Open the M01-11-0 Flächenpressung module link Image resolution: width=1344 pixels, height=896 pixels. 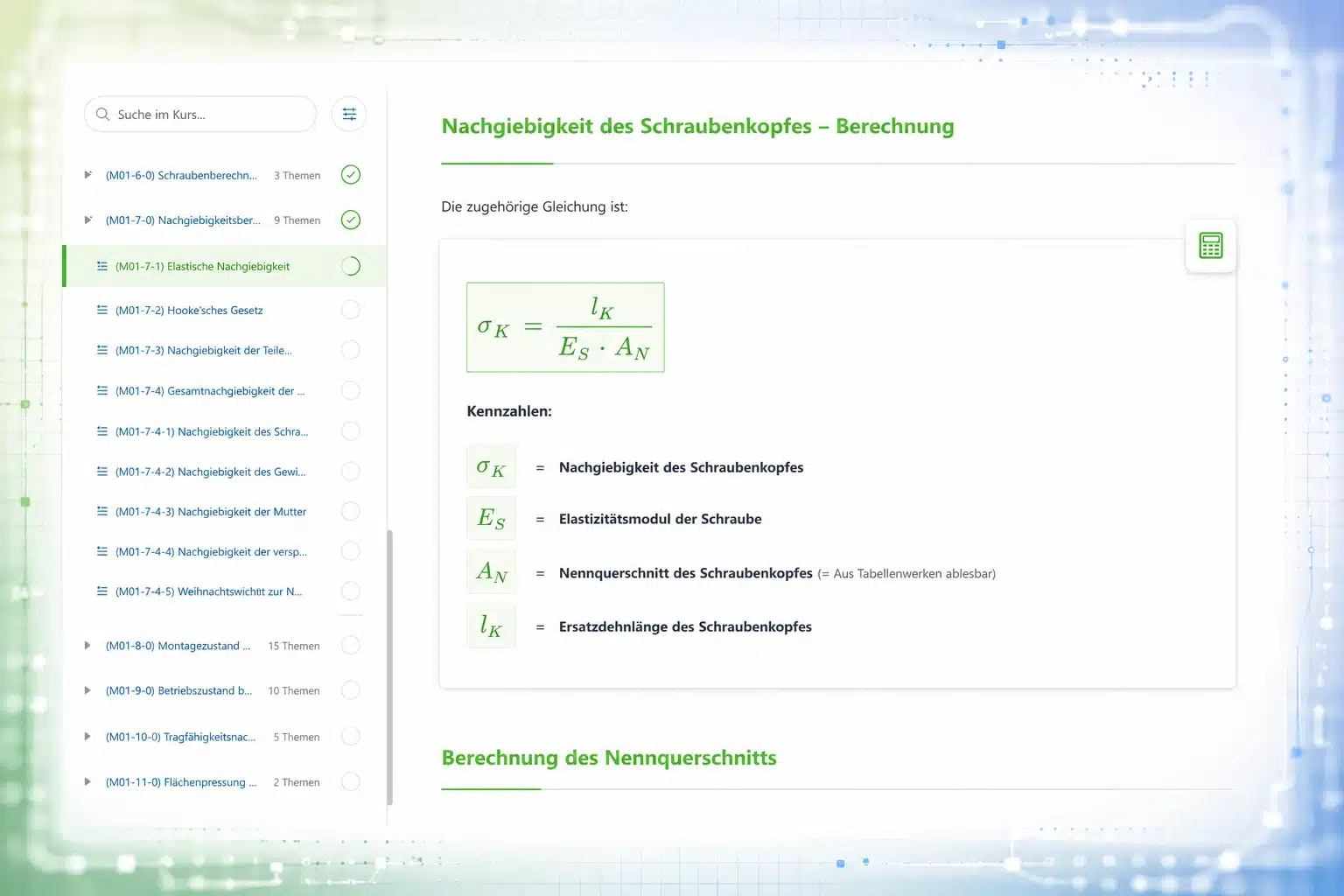pos(180,782)
